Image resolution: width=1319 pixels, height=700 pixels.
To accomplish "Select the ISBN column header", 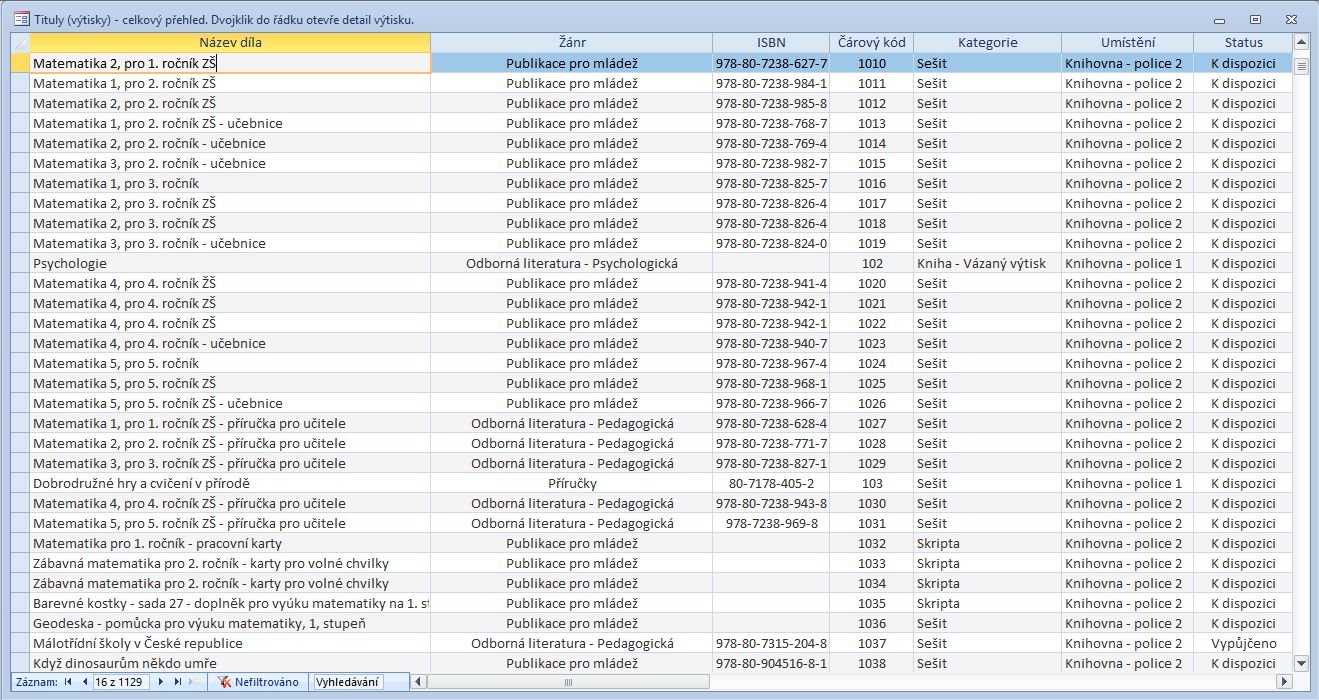I will pyautogui.click(x=771, y=43).
